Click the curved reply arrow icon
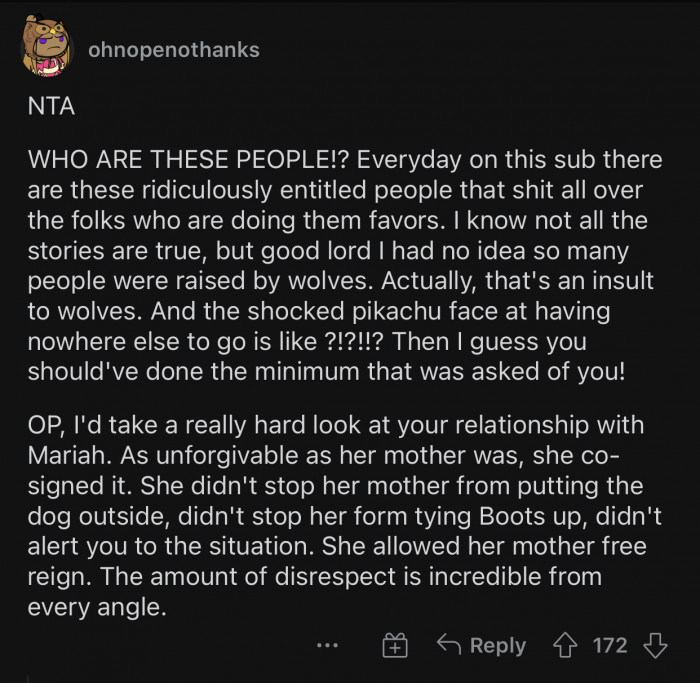 pyautogui.click(x=449, y=646)
